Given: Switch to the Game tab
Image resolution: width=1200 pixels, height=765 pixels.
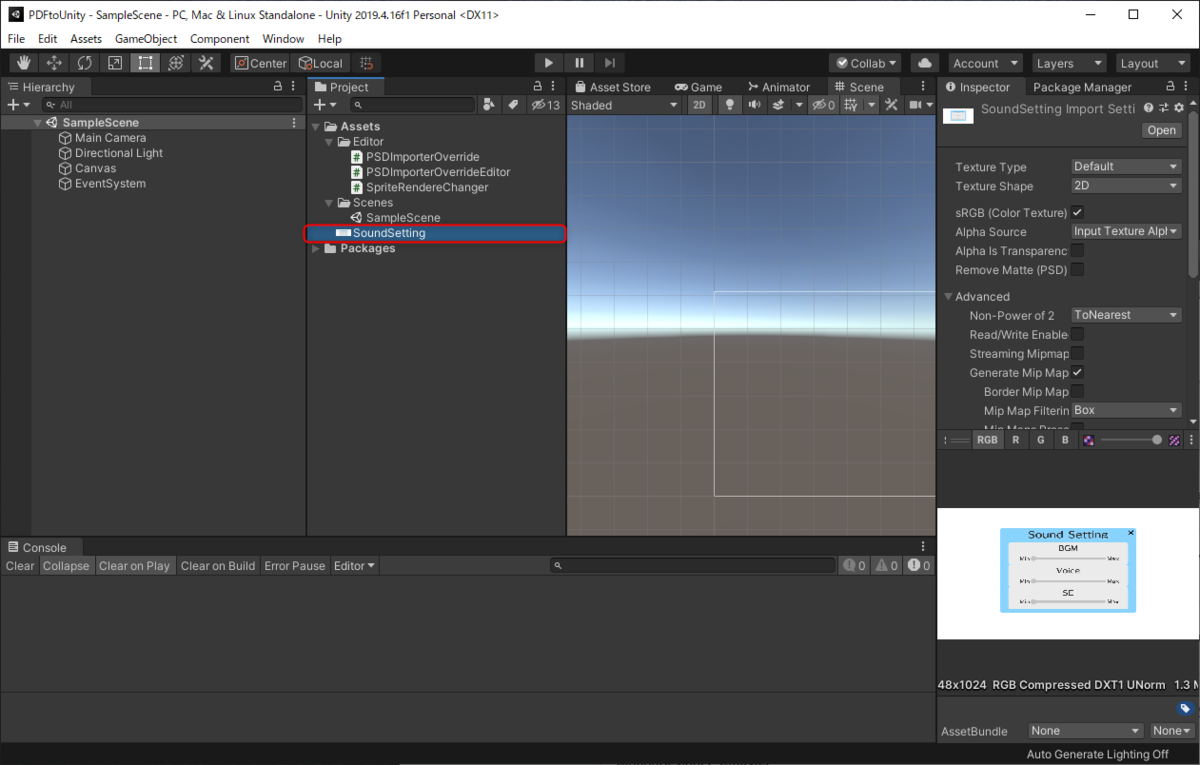Looking at the screenshot, I should click(x=698, y=87).
